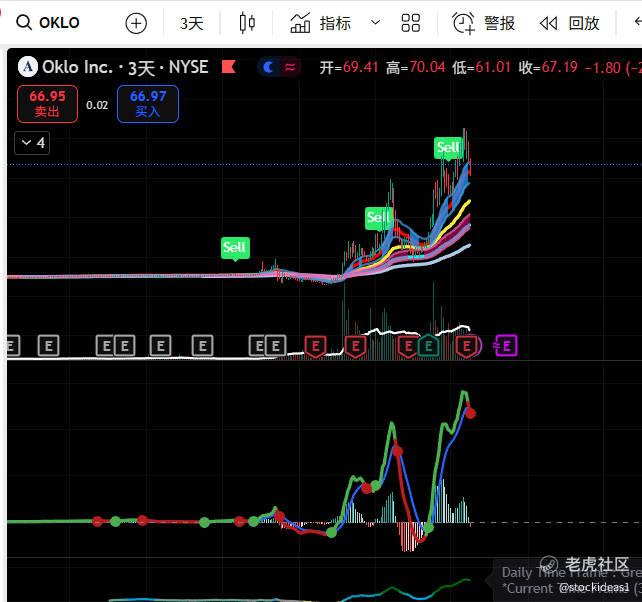The image size is (642, 602).
Task: Open the indicator templates grid icon
Action: click(x=410, y=23)
